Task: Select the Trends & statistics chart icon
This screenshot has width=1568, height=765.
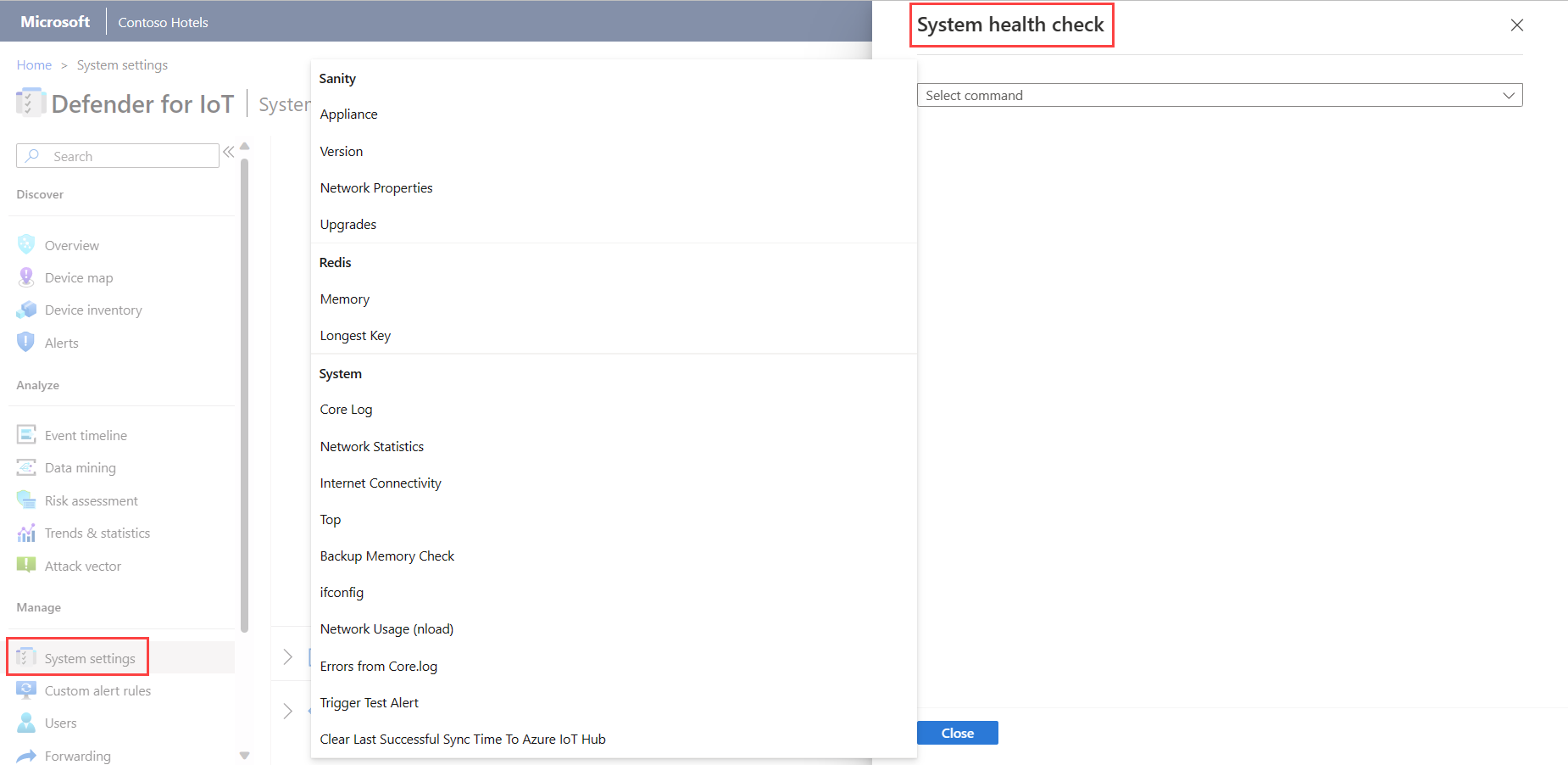Action: 26,533
